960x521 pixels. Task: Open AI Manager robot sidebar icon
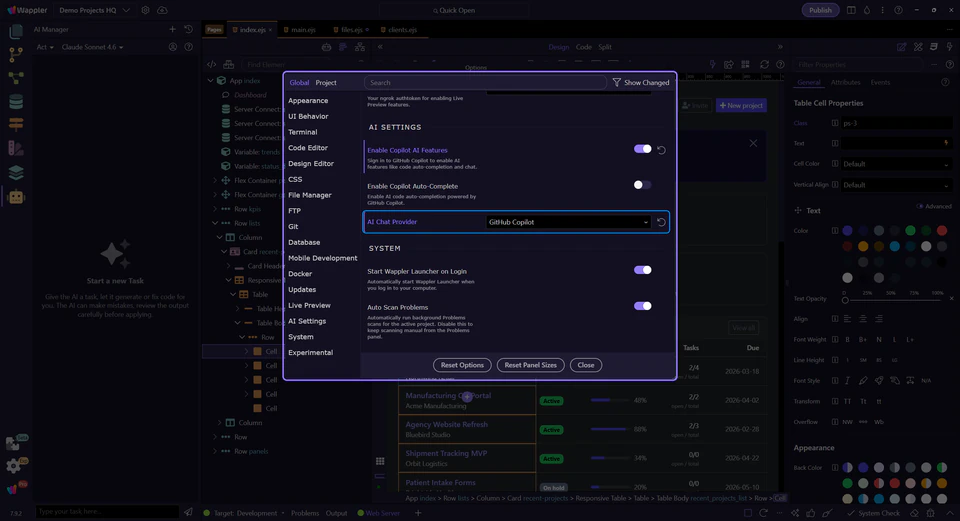pyautogui.click(x=16, y=197)
